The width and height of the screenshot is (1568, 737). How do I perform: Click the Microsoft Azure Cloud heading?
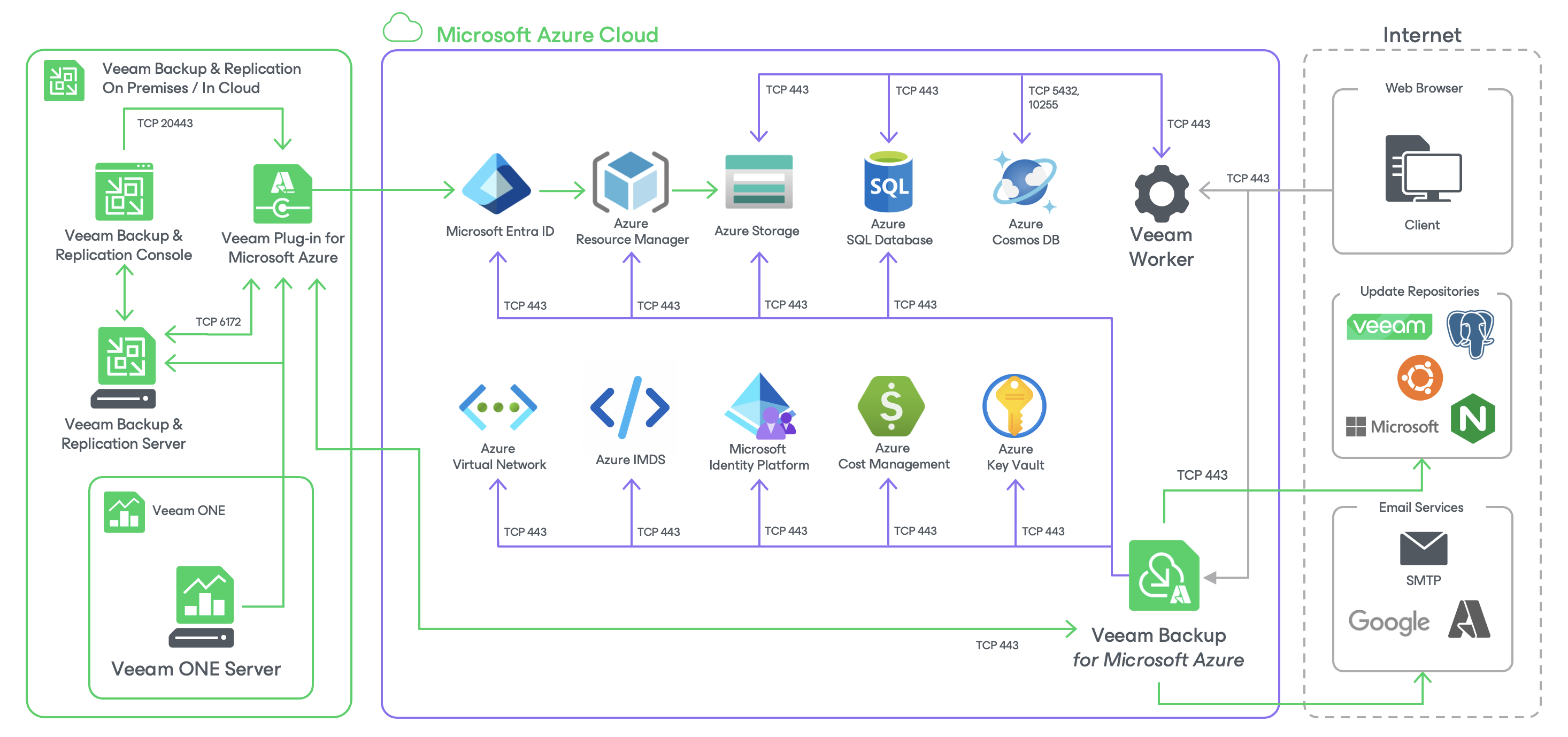pyautogui.click(x=547, y=35)
